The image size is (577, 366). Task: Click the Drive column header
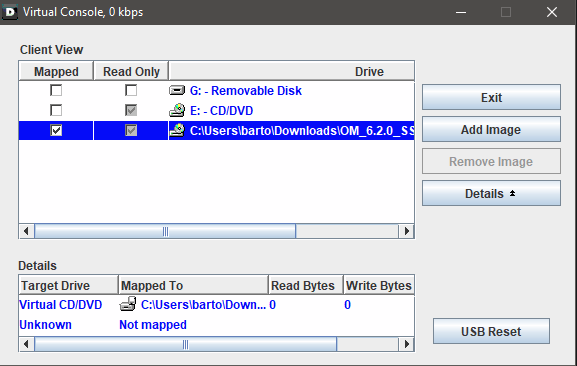click(291, 71)
